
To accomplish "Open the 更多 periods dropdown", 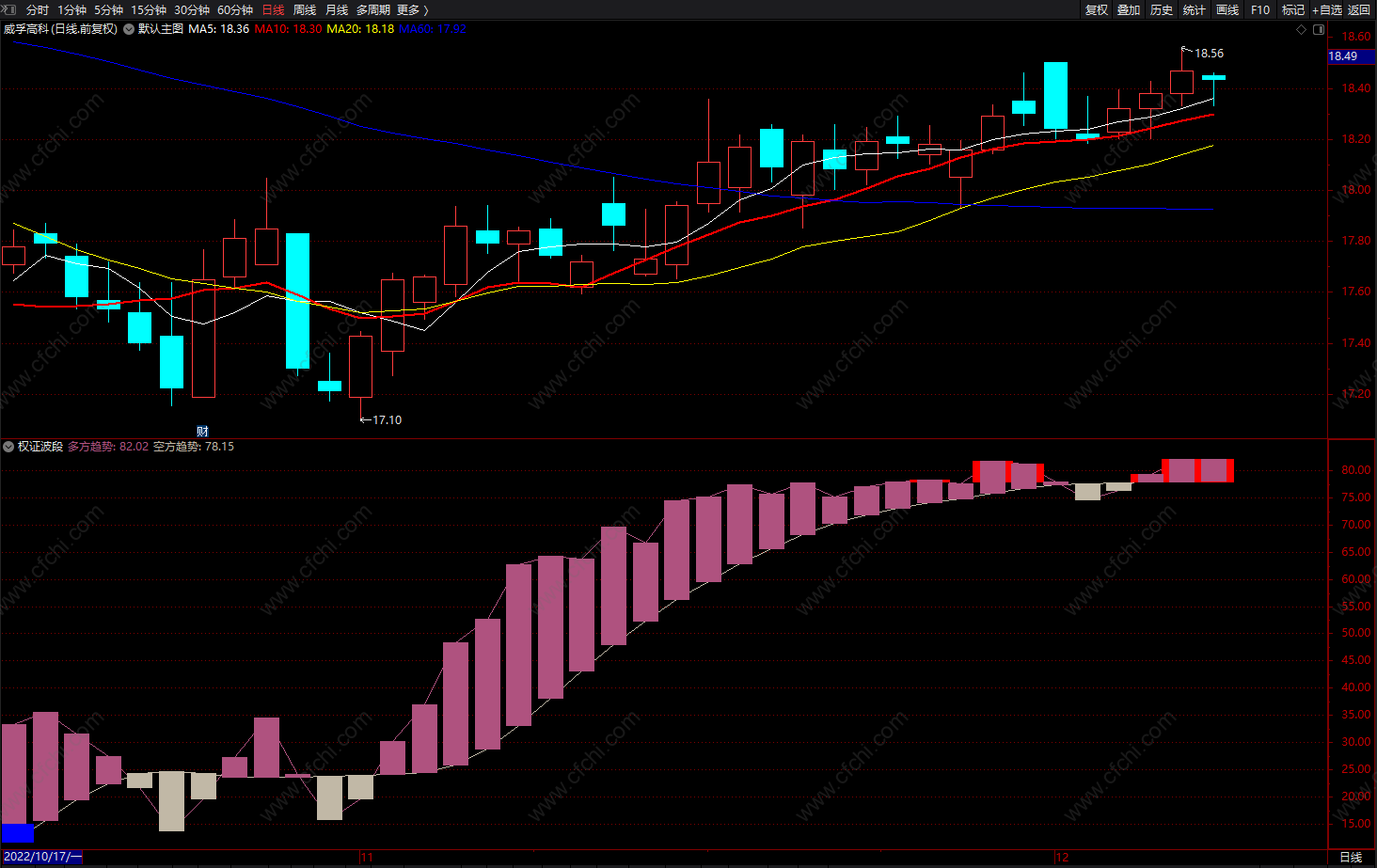I will pyautogui.click(x=413, y=9).
